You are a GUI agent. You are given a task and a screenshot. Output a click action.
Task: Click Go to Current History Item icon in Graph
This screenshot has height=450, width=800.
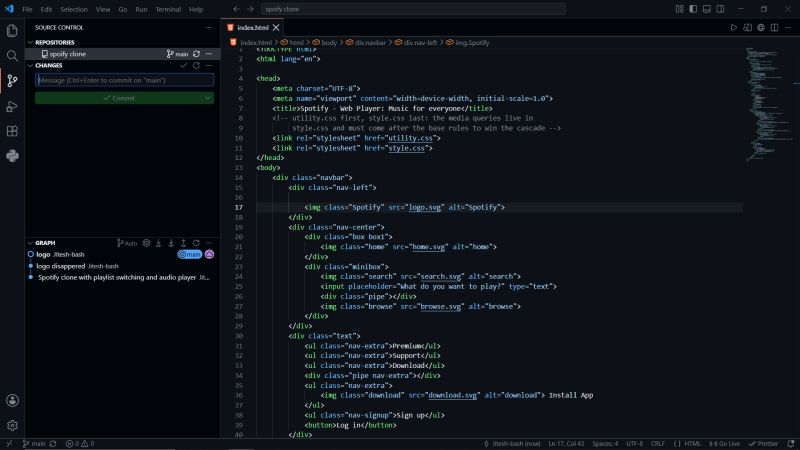point(146,243)
